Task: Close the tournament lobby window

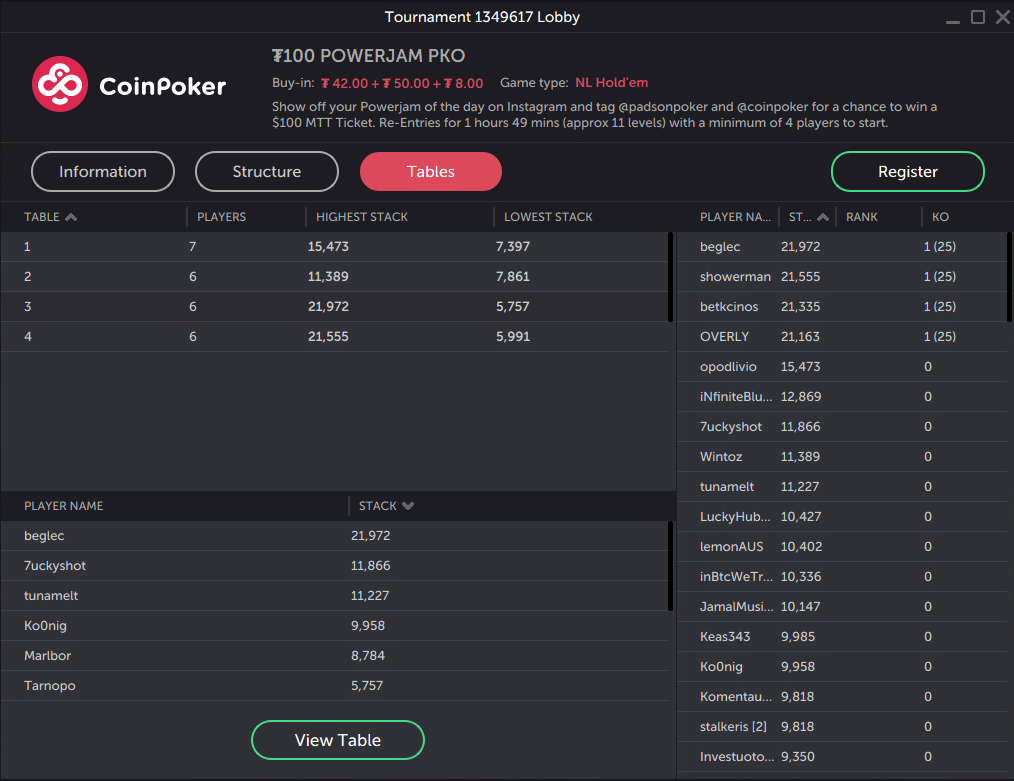Action: point(1002,17)
